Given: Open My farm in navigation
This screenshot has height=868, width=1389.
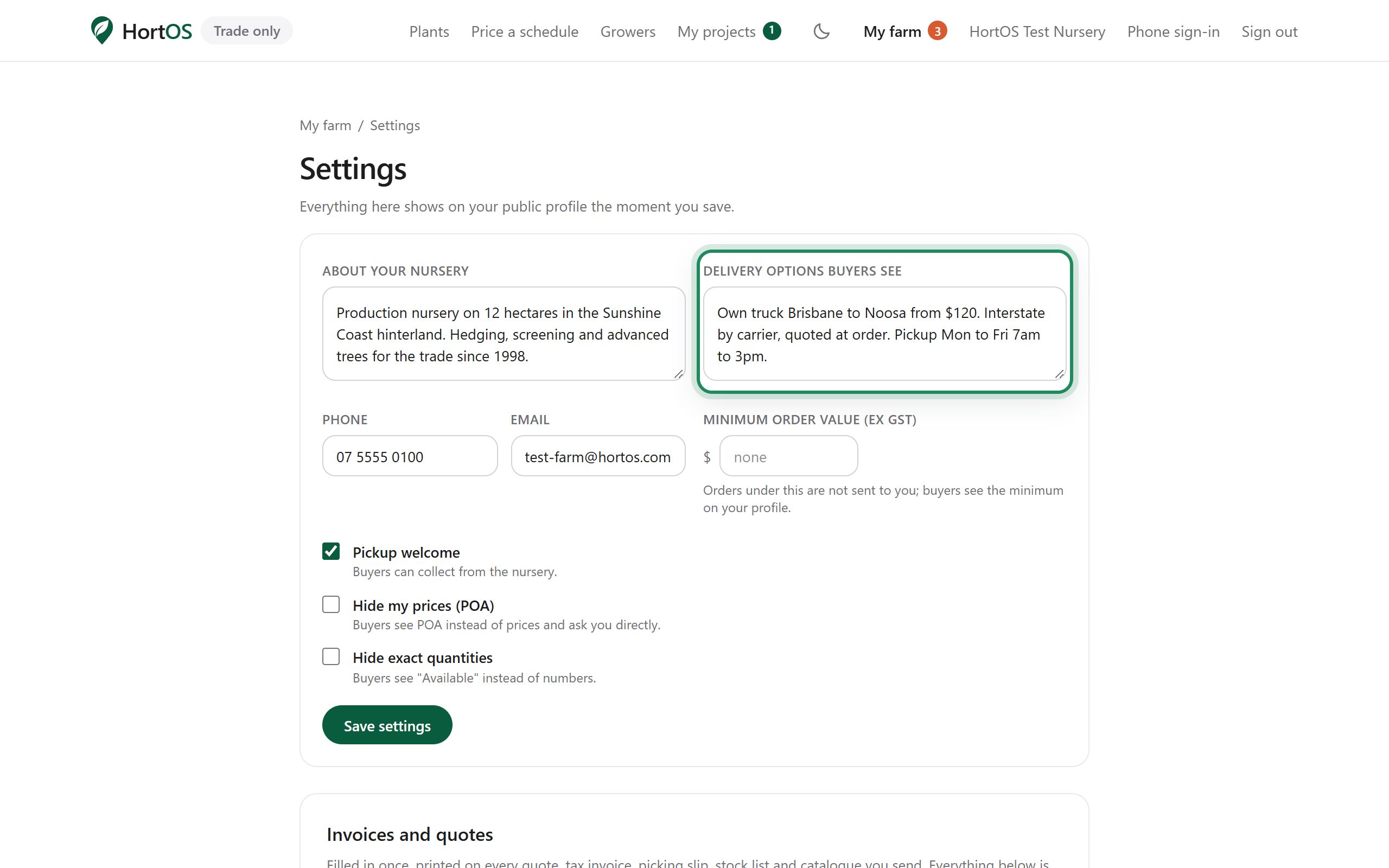Looking at the screenshot, I should click(892, 31).
